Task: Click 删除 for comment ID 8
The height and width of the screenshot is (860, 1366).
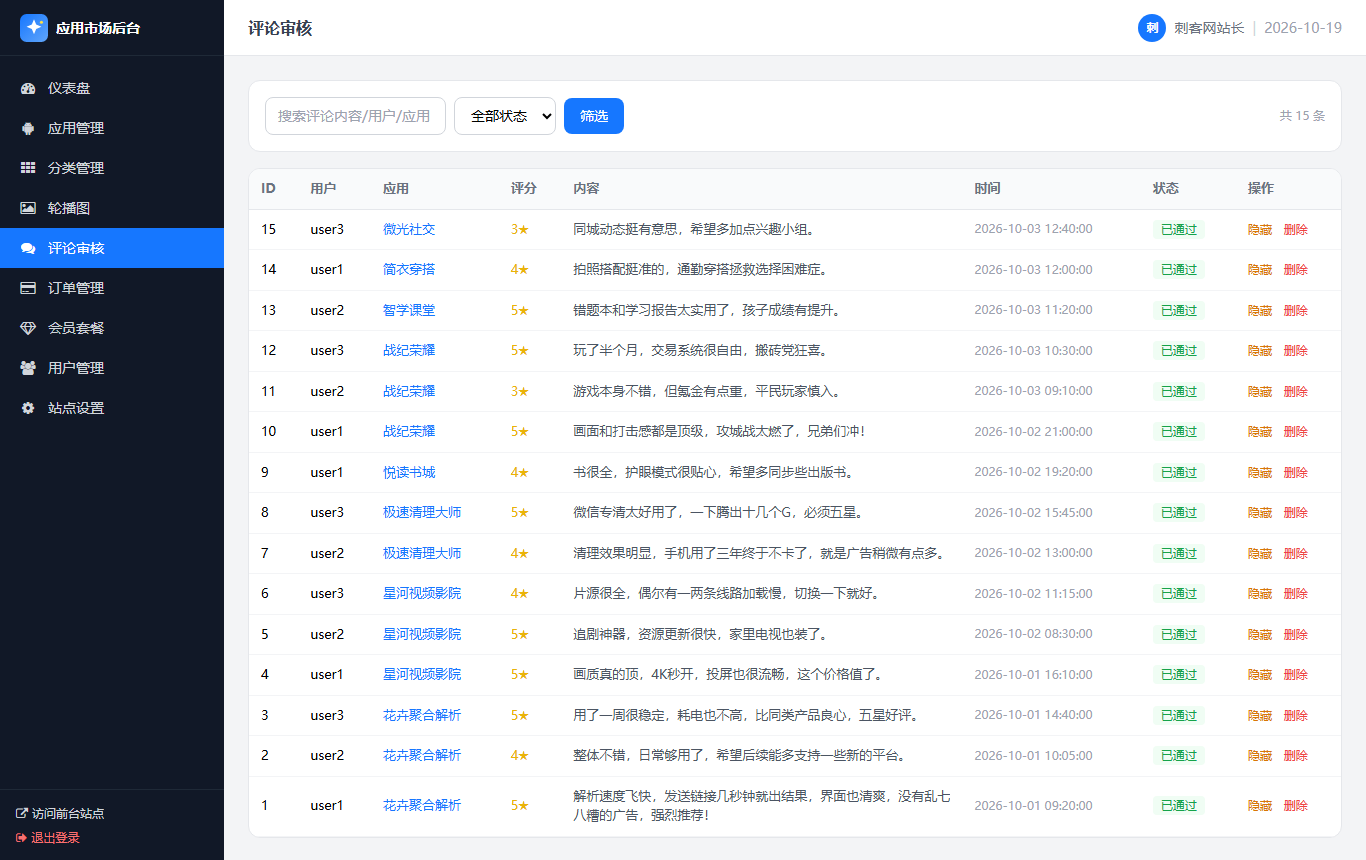Action: pyautogui.click(x=1295, y=512)
